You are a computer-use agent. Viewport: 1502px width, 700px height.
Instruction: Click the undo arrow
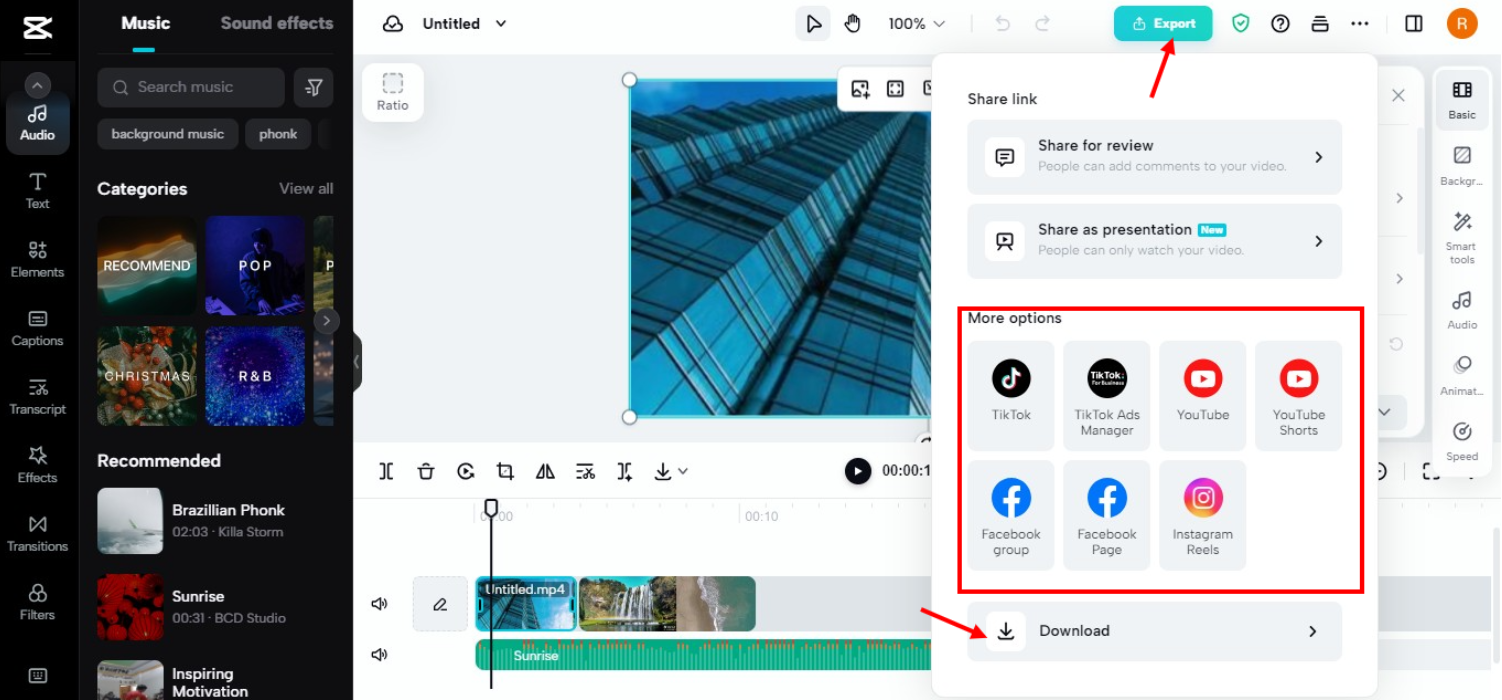pos(1003,24)
